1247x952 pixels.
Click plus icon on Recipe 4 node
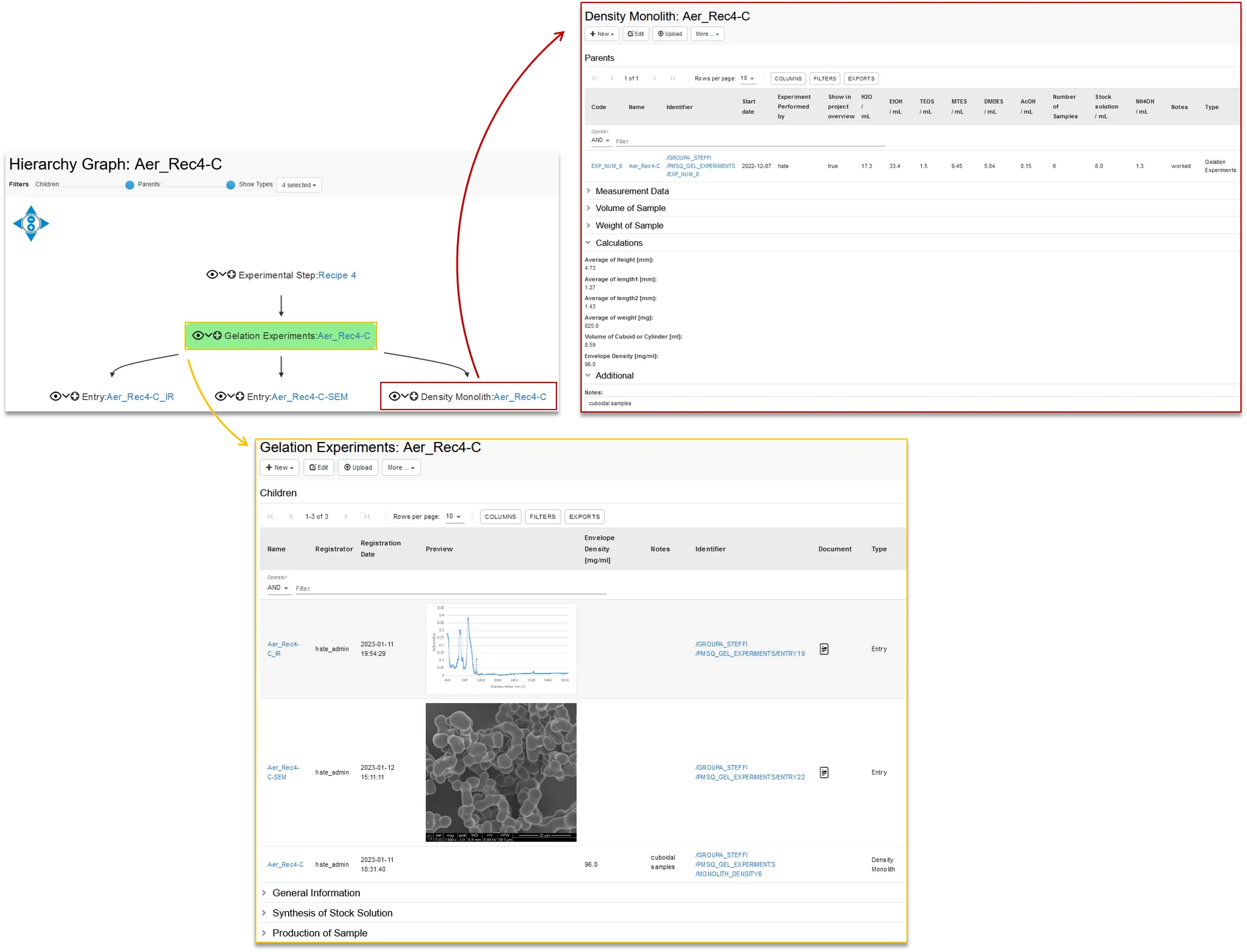231,275
